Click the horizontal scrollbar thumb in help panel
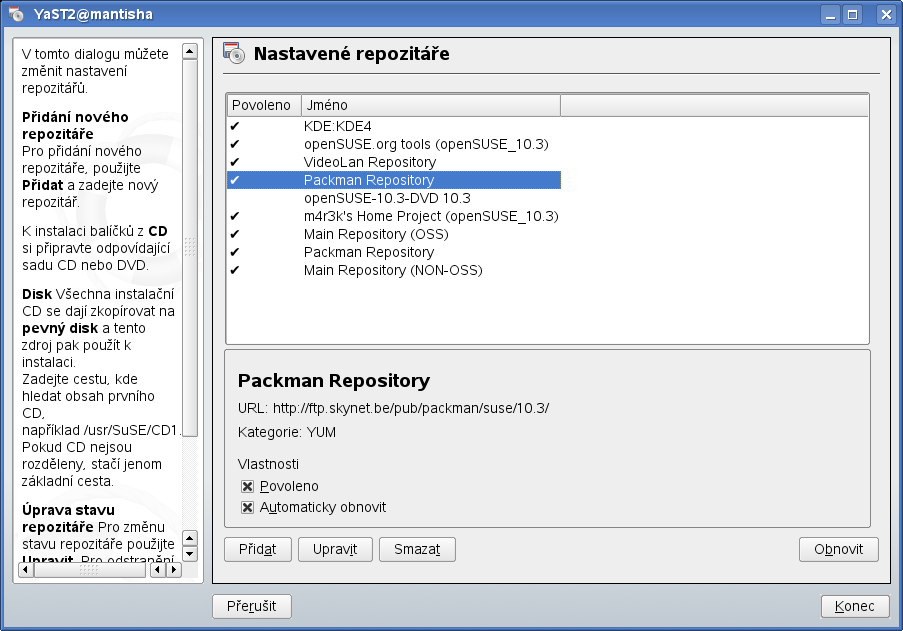The width and height of the screenshot is (903, 631). (x=89, y=570)
